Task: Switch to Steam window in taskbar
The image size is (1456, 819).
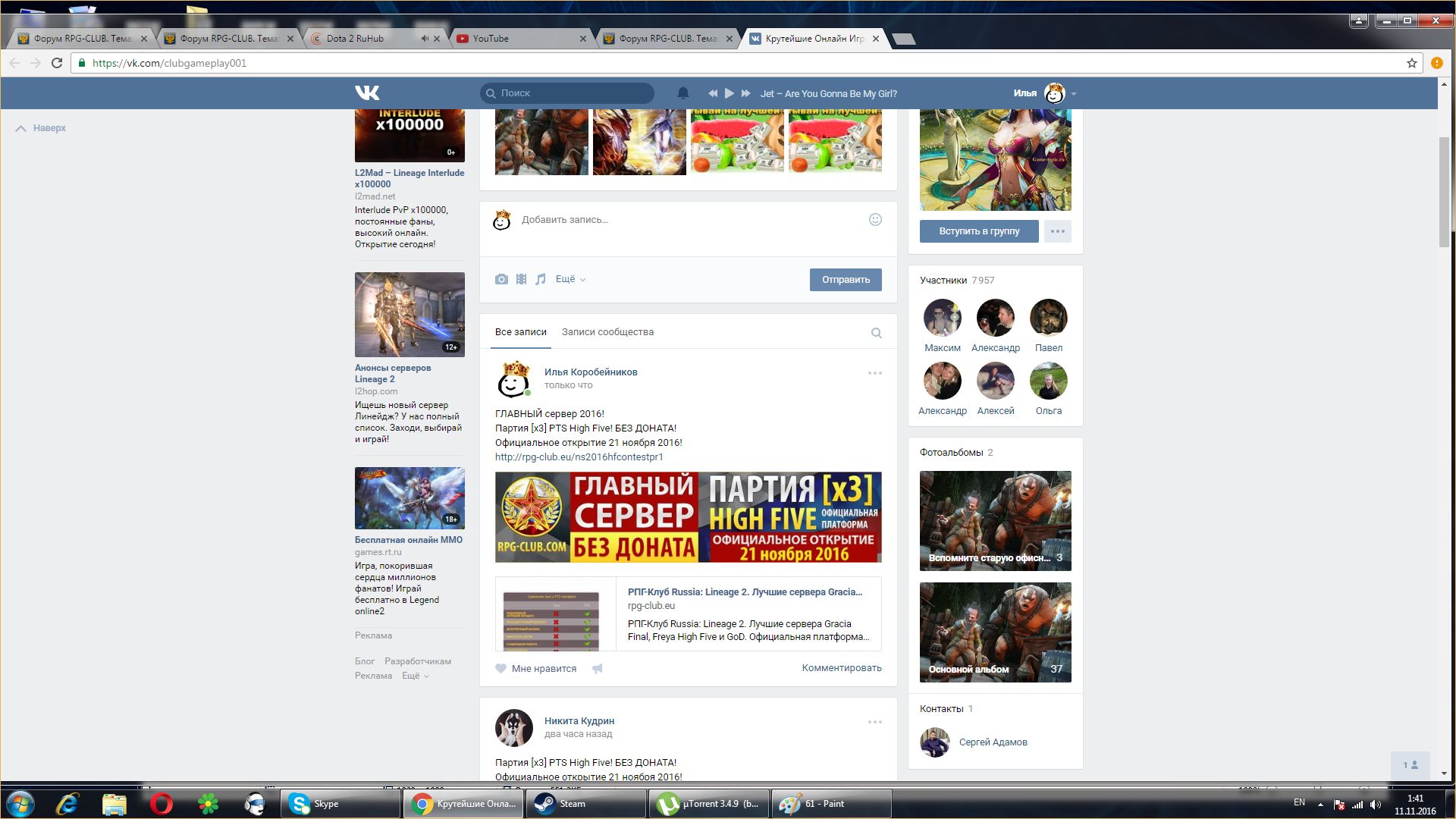Action: pos(586,804)
